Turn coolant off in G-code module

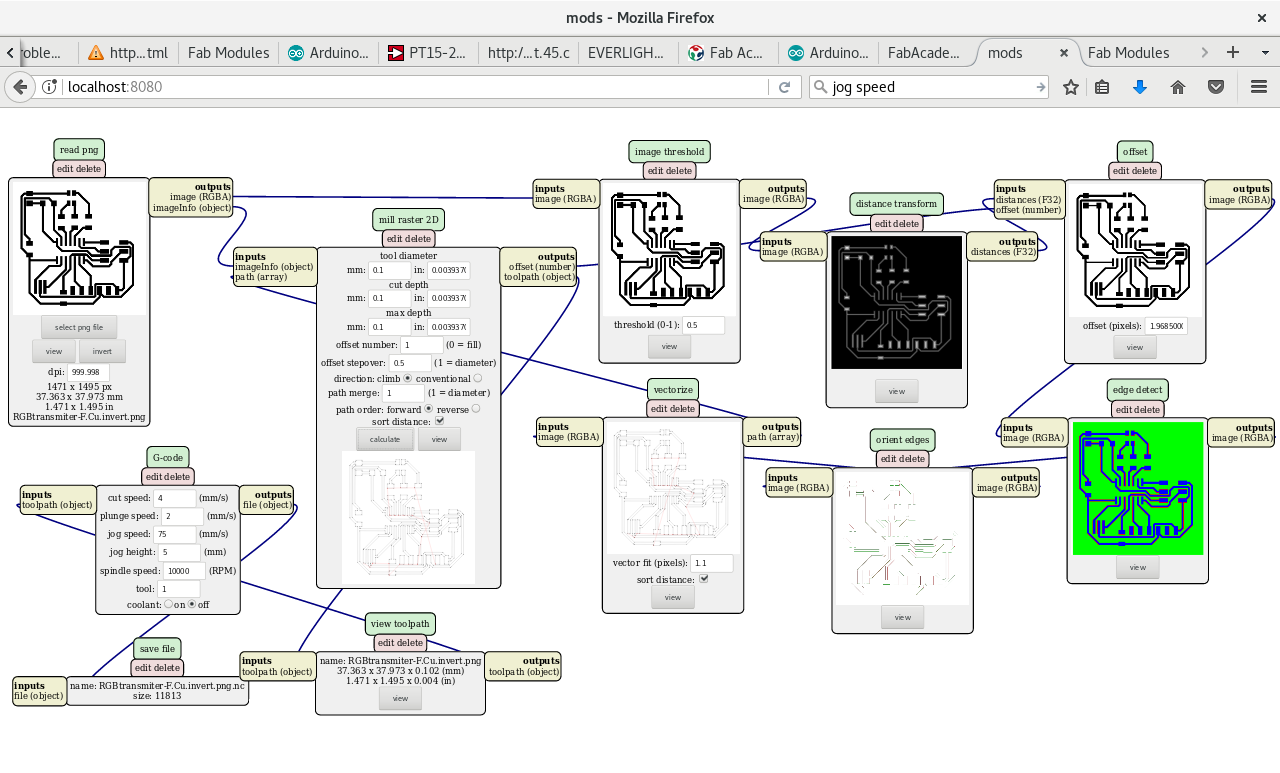click(192, 605)
